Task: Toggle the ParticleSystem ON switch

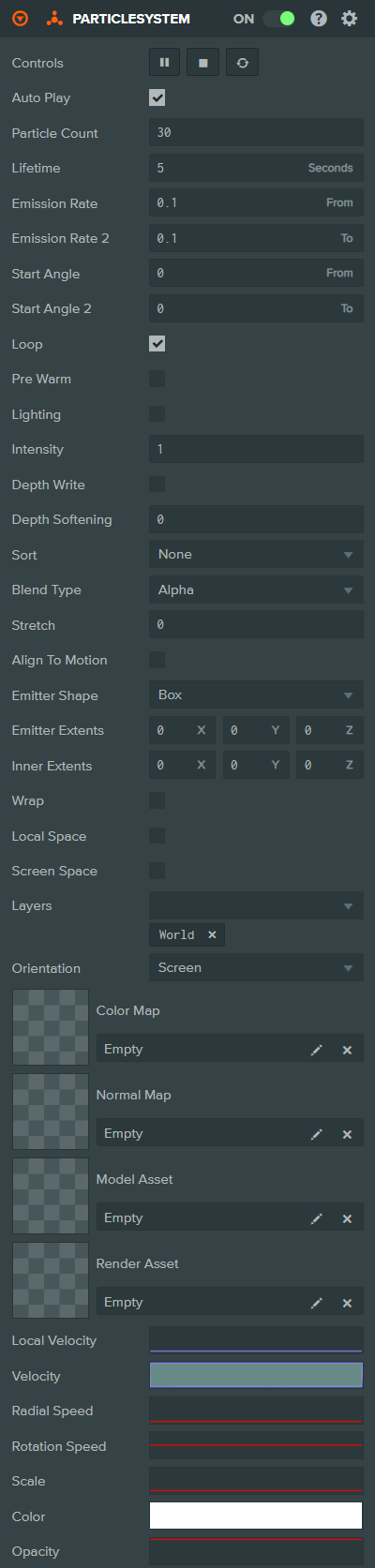Action: (278, 19)
